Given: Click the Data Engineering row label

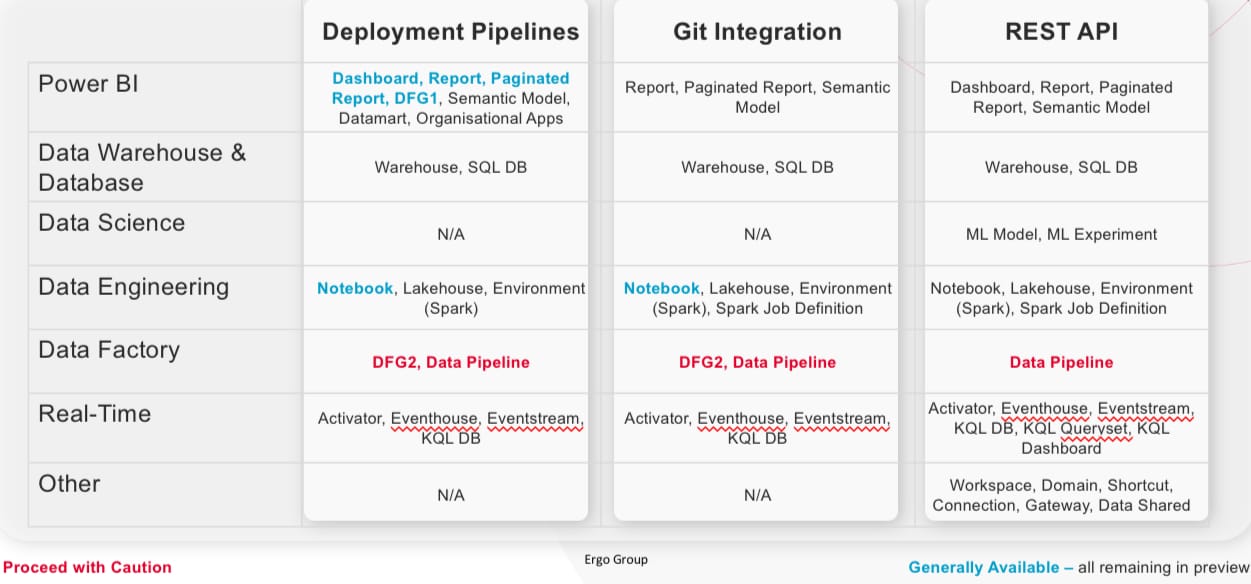Looking at the screenshot, I should coord(133,287).
